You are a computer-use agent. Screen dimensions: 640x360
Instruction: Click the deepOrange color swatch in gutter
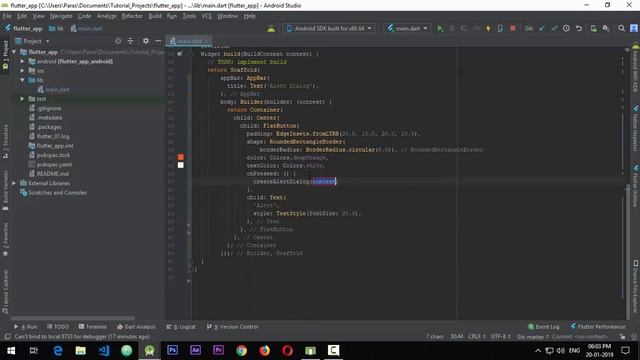click(x=180, y=157)
